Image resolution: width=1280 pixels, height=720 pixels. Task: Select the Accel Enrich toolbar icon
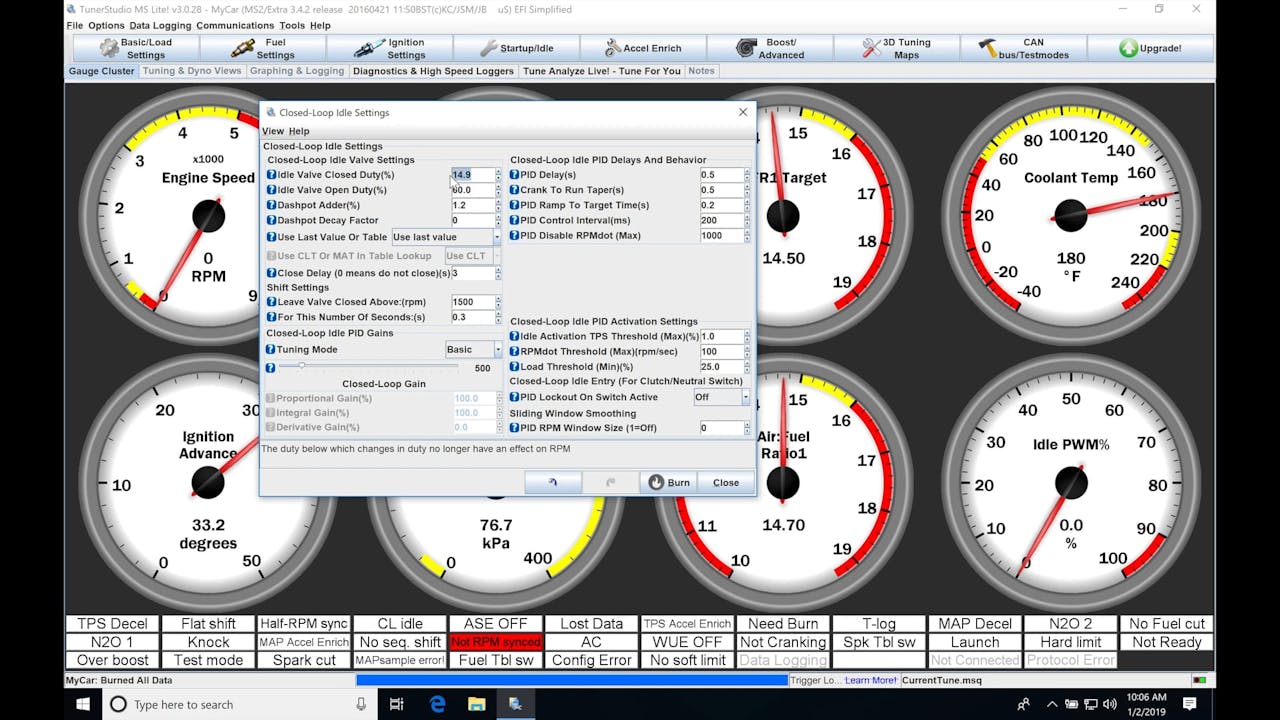point(612,47)
